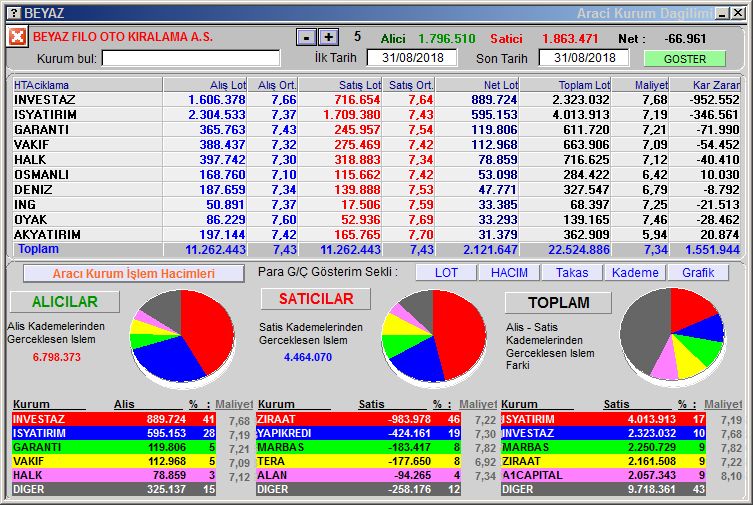Click the ALICILAR pie chart

[182, 337]
